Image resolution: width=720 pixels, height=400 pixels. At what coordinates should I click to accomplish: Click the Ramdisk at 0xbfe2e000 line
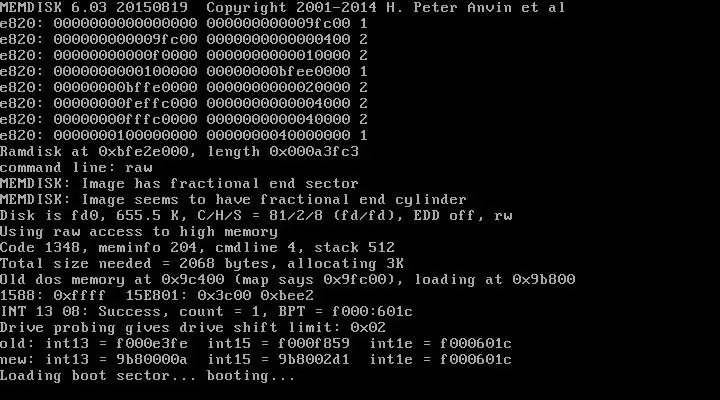click(x=180, y=152)
